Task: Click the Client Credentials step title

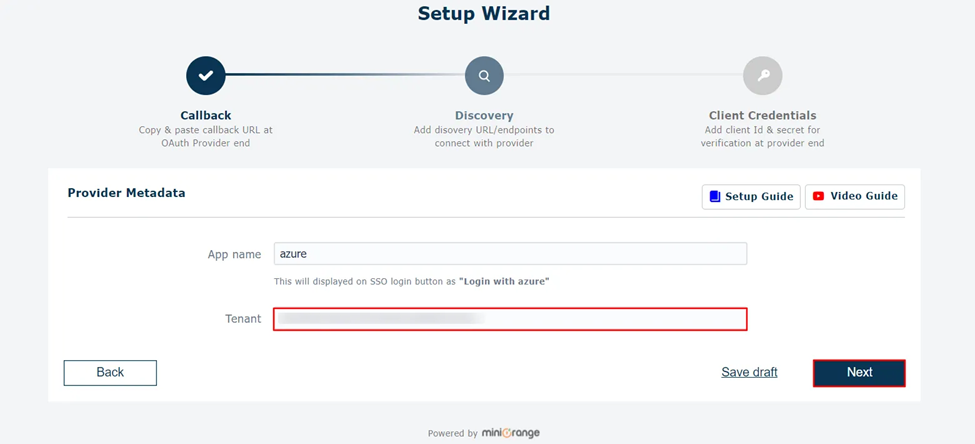Action: click(x=762, y=116)
